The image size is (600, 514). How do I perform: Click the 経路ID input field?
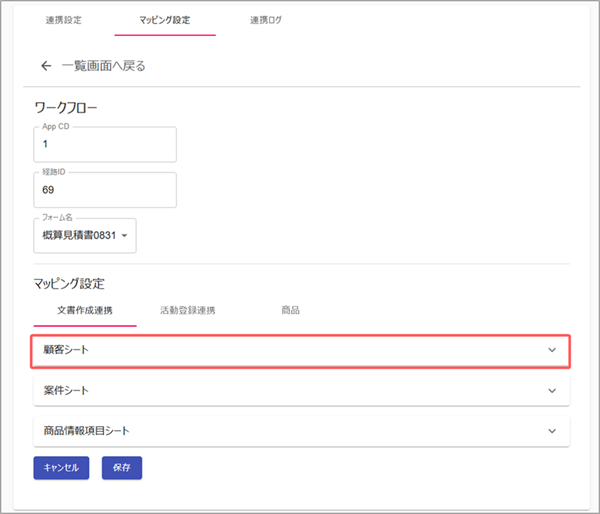tap(105, 189)
